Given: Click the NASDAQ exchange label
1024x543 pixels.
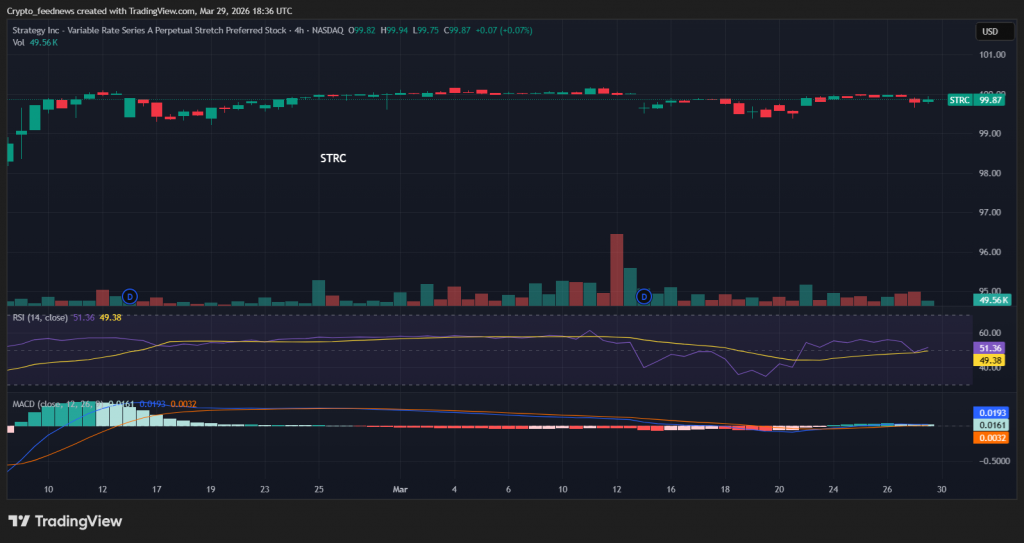Looking at the screenshot, I should (x=326, y=30).
